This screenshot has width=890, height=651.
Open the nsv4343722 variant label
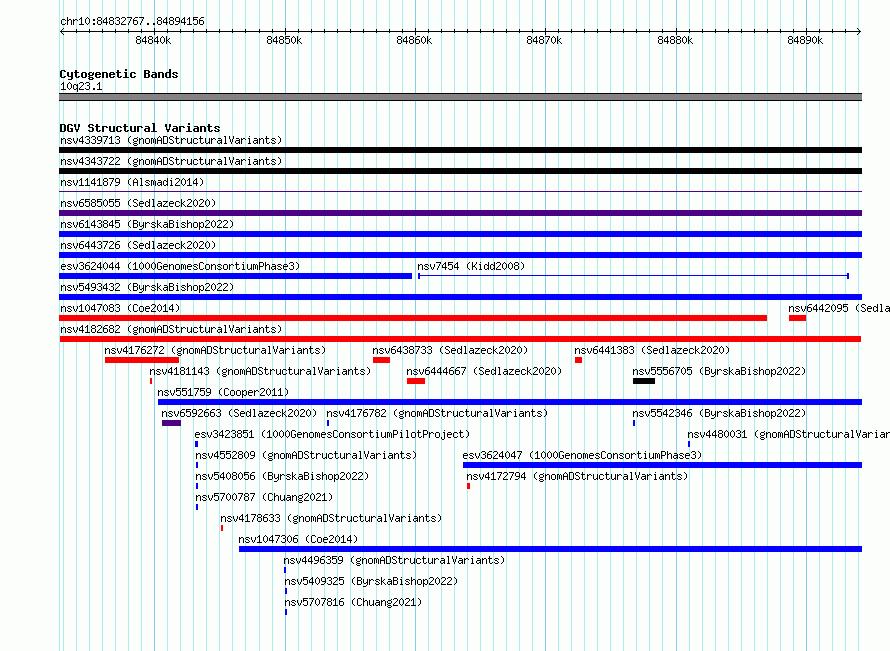click(171, 161)
